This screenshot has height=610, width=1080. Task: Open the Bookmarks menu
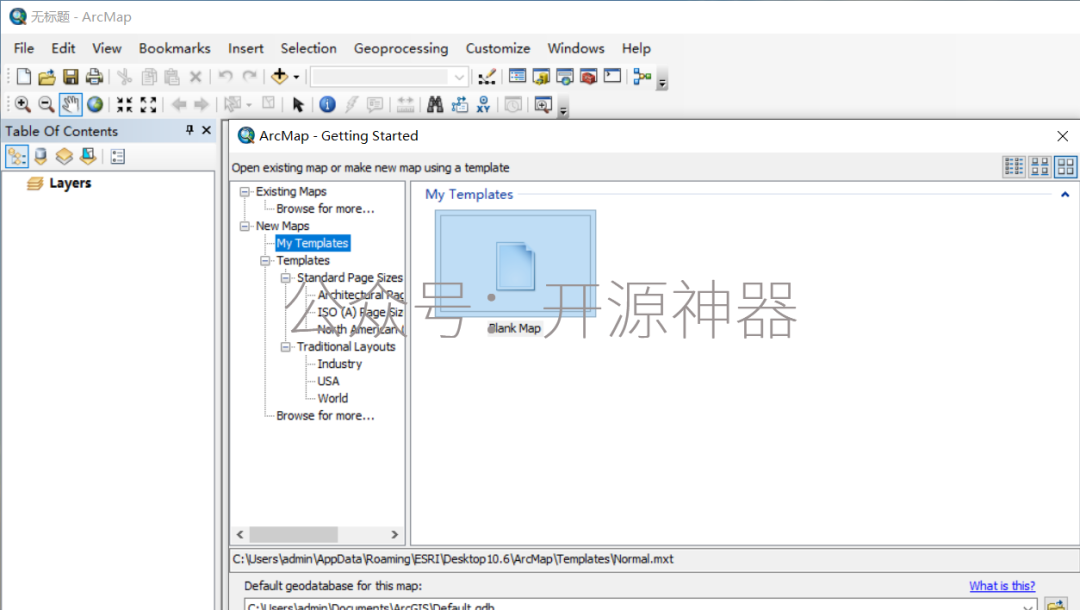(x=174, y=48)
